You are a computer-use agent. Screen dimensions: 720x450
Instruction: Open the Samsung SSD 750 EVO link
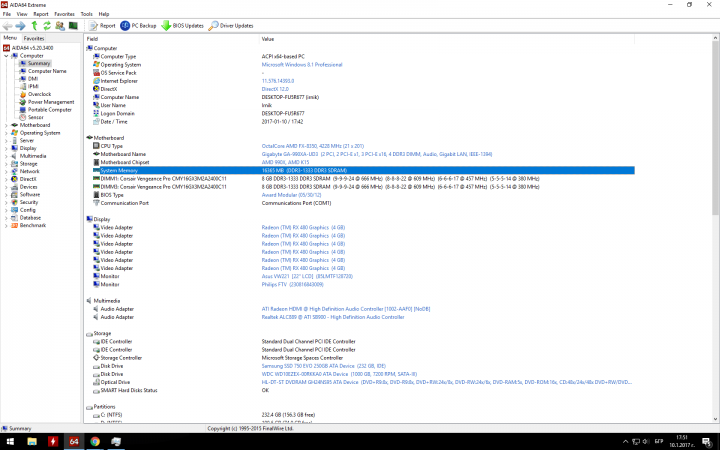[x=324, y=366]
